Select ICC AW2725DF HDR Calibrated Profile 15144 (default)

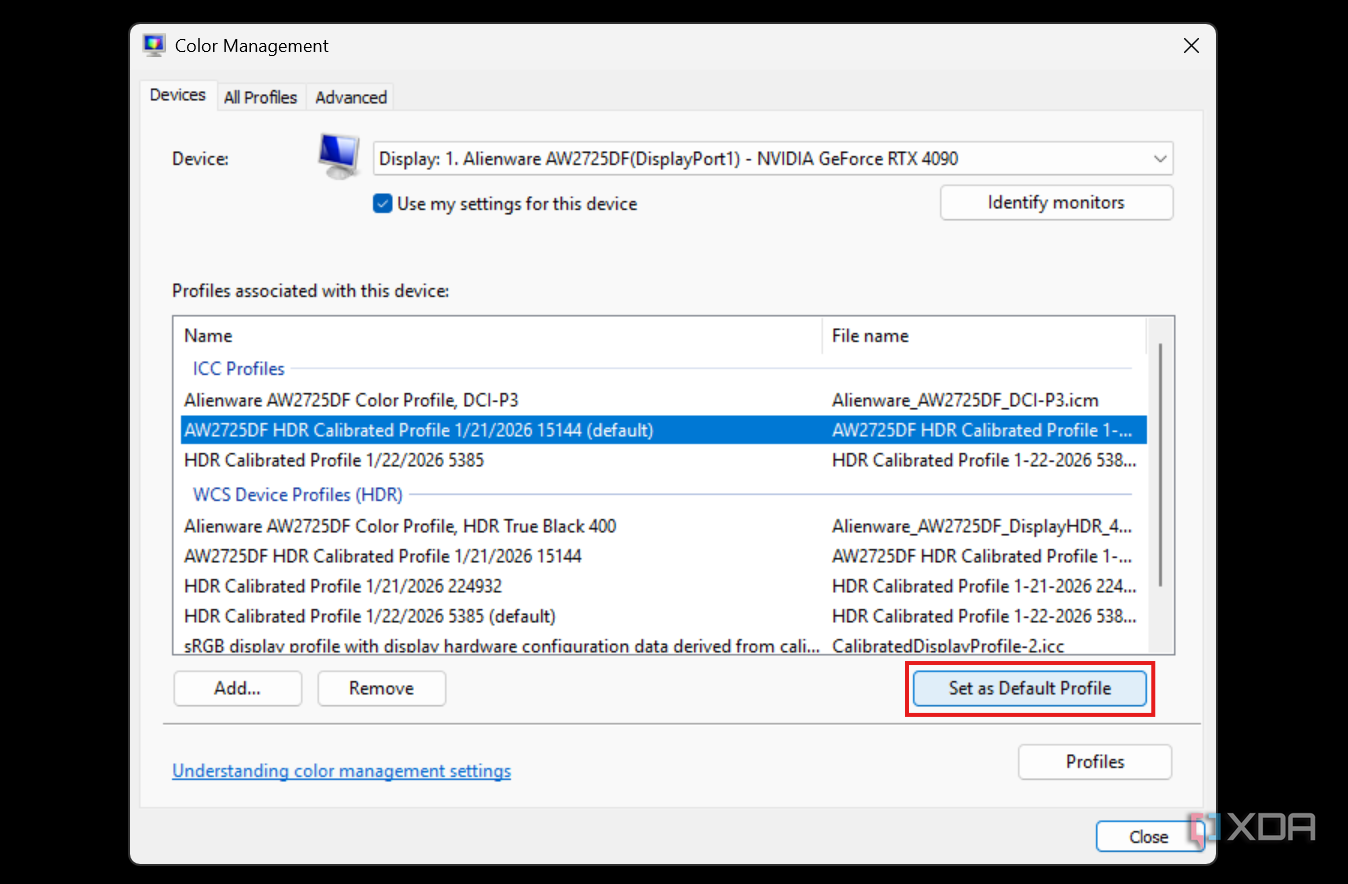coord(663,430)
